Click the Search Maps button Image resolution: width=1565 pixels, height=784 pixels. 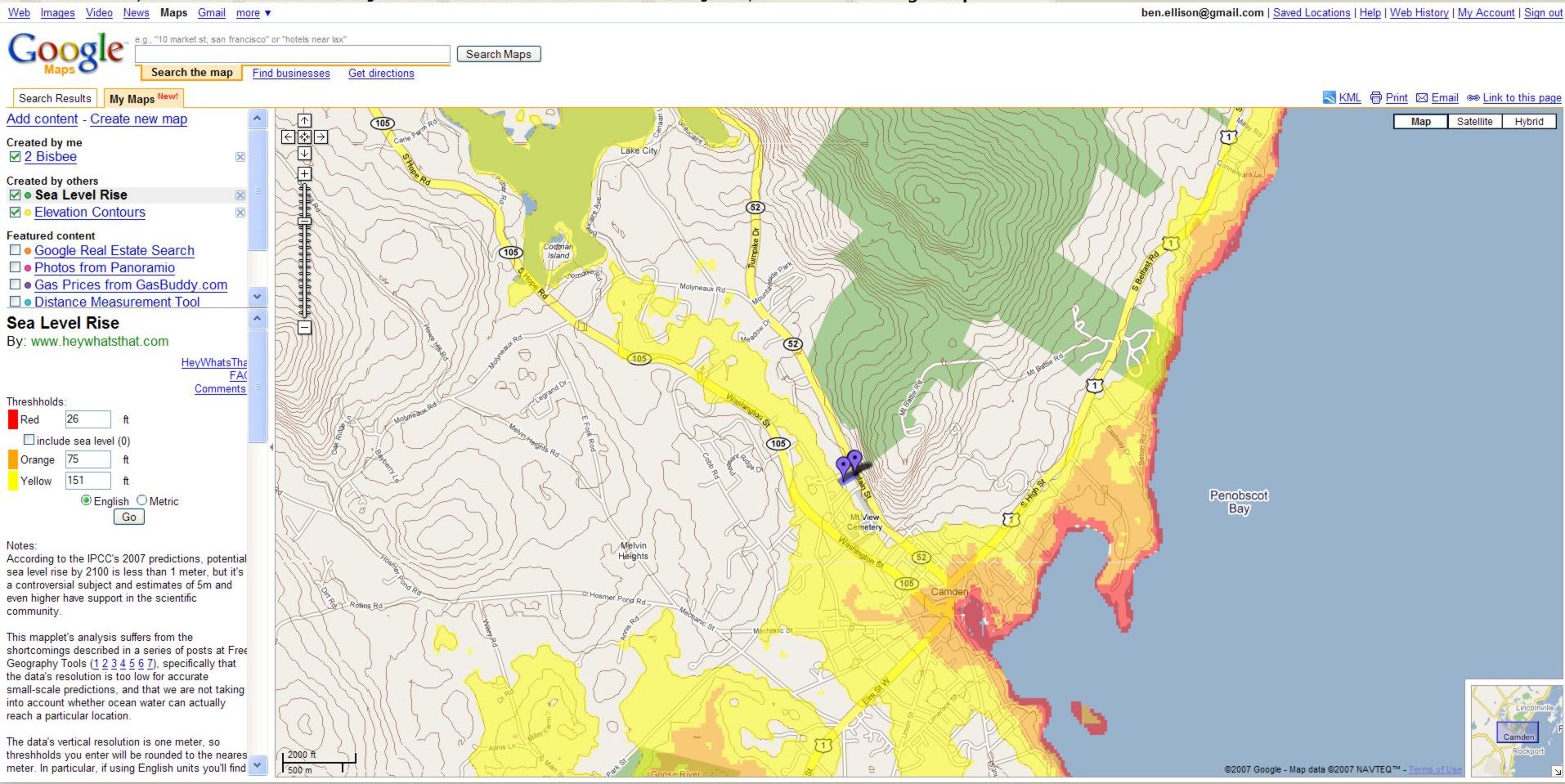(499, 54)
